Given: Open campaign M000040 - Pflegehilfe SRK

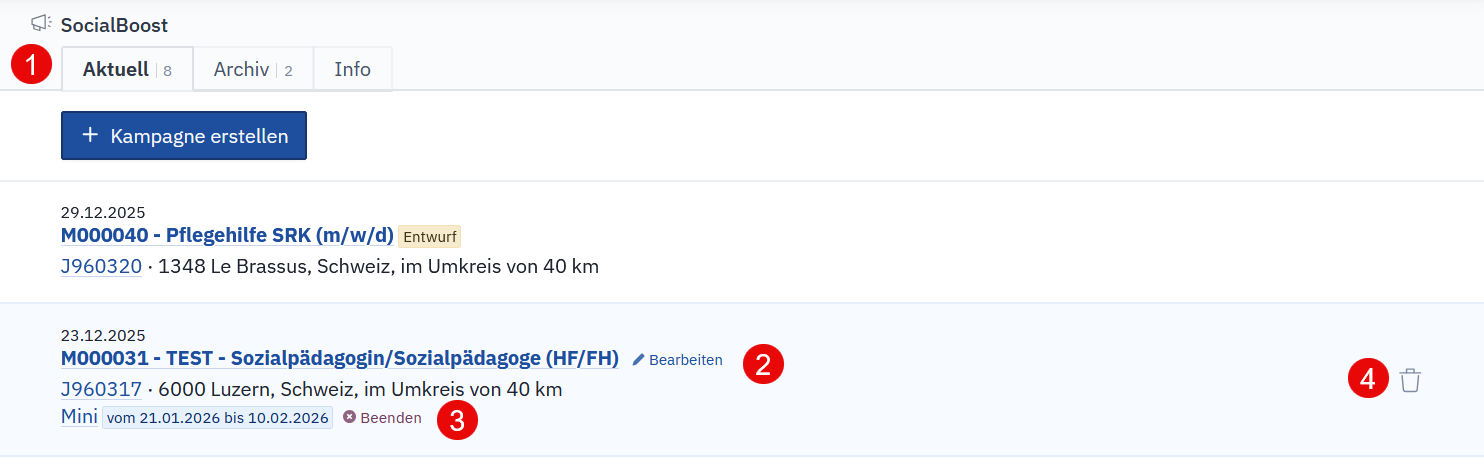Looking at the screenshot, I should coord(227,236).
